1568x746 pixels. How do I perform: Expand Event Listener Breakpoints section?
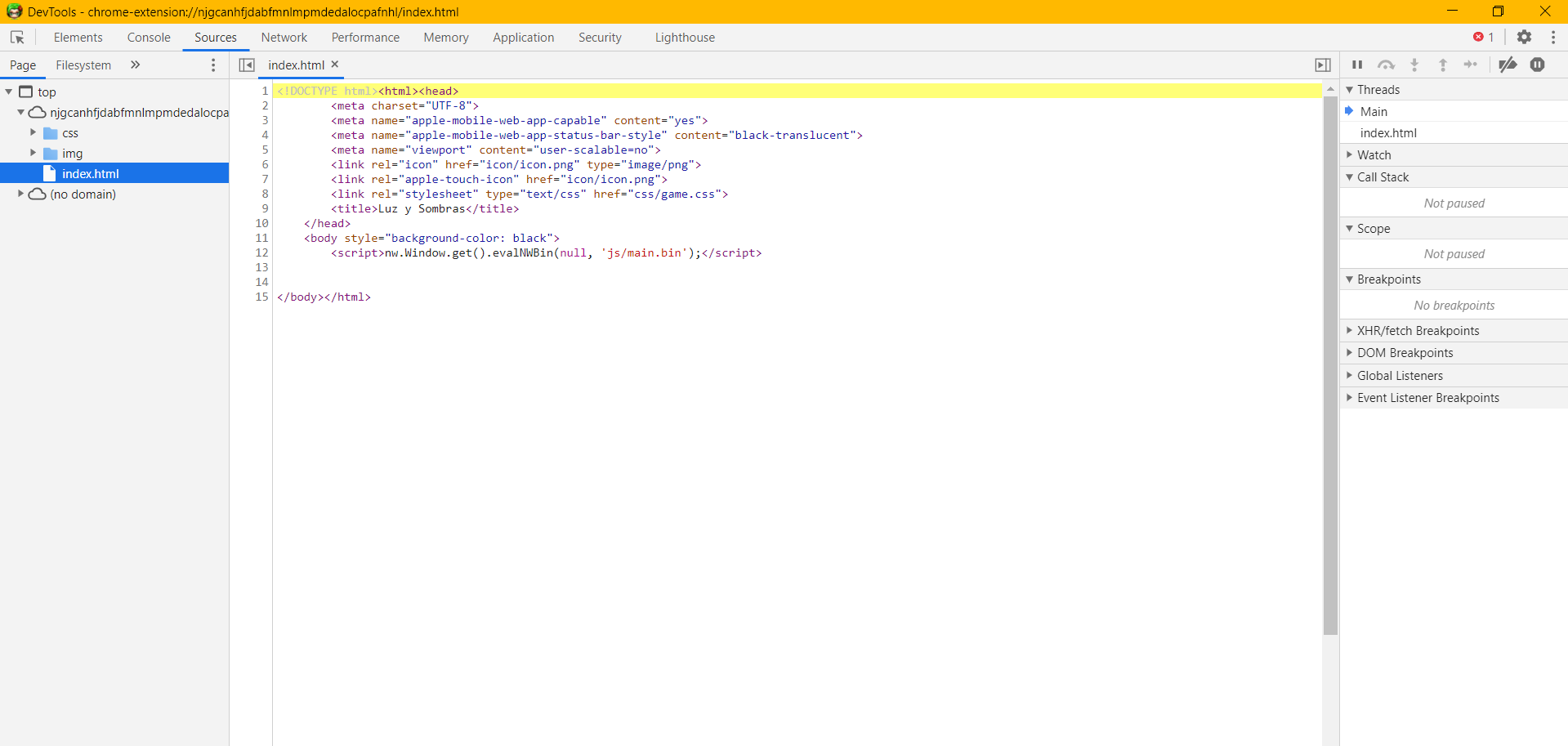[1349, 397]
